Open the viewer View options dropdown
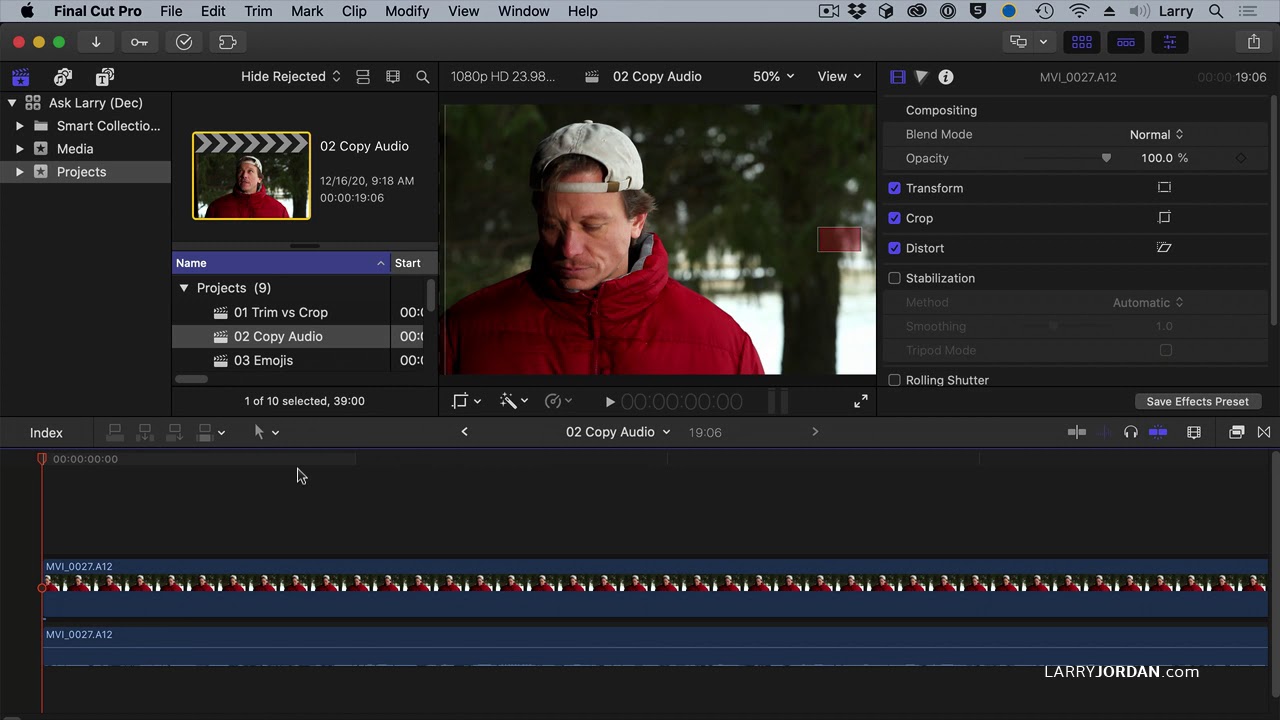1280x720 pixels. 839,77
